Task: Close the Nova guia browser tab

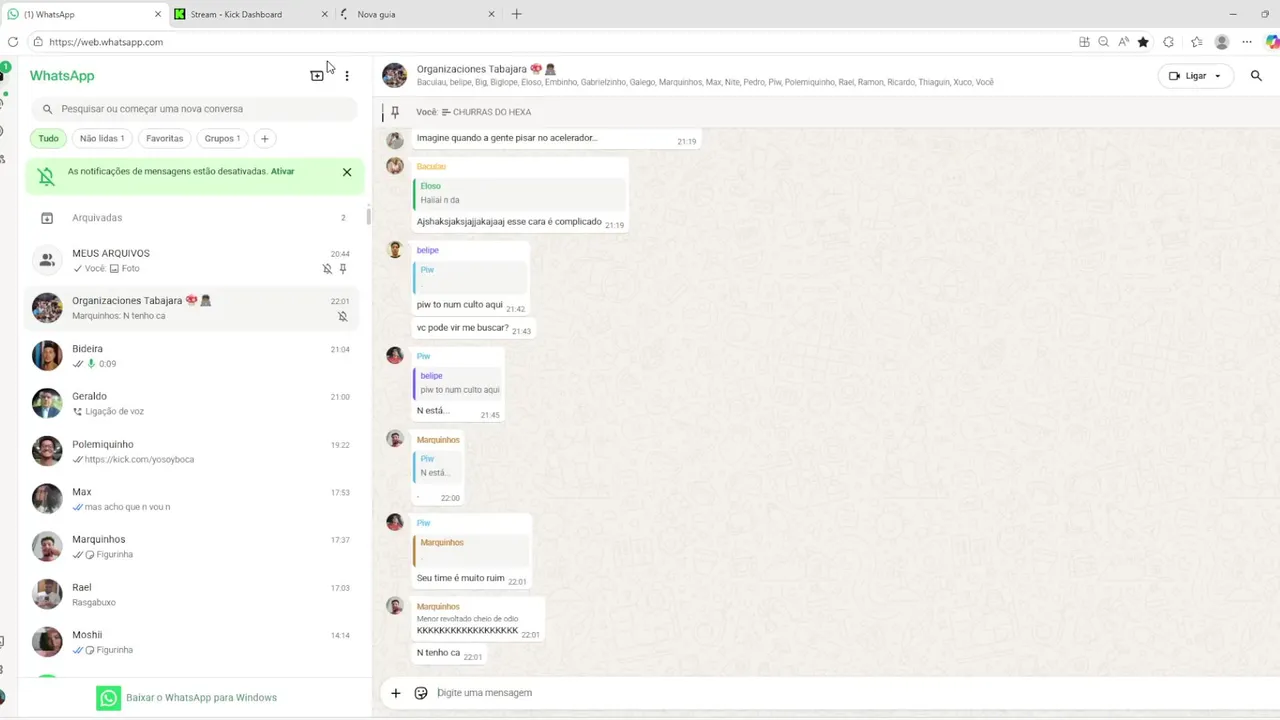Action: click(491, 14)
